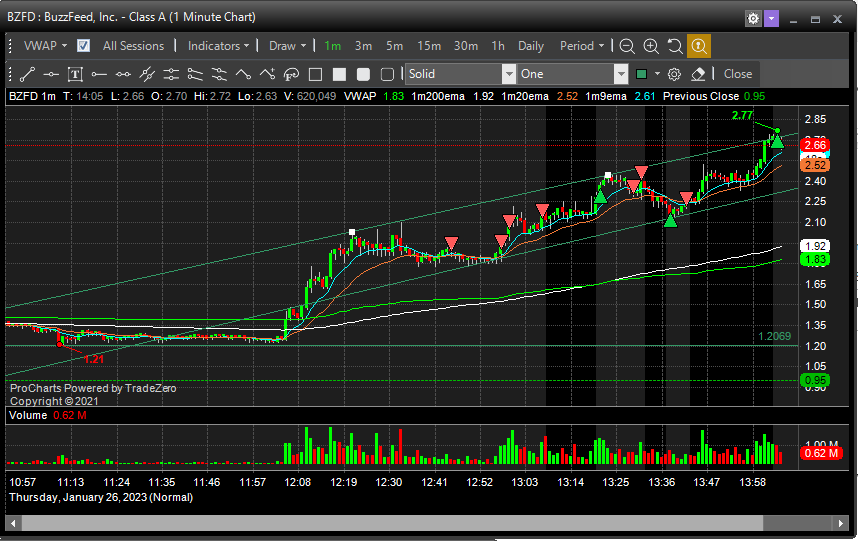Open the Indicators dropdown menu
The height and width of the screenshot is (541, 858).
pos(218,46)
